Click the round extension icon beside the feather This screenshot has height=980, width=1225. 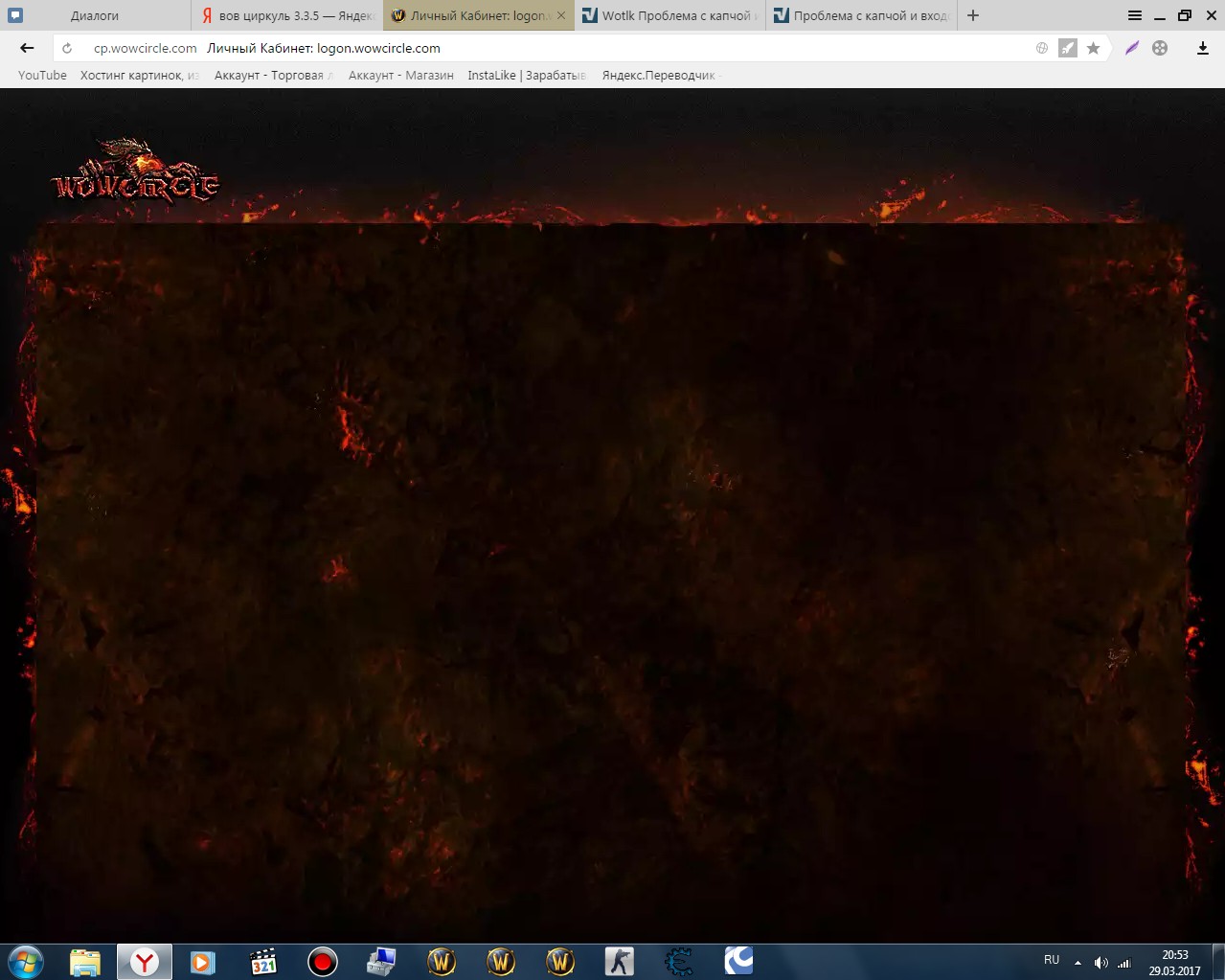(x=1160, y=48)
